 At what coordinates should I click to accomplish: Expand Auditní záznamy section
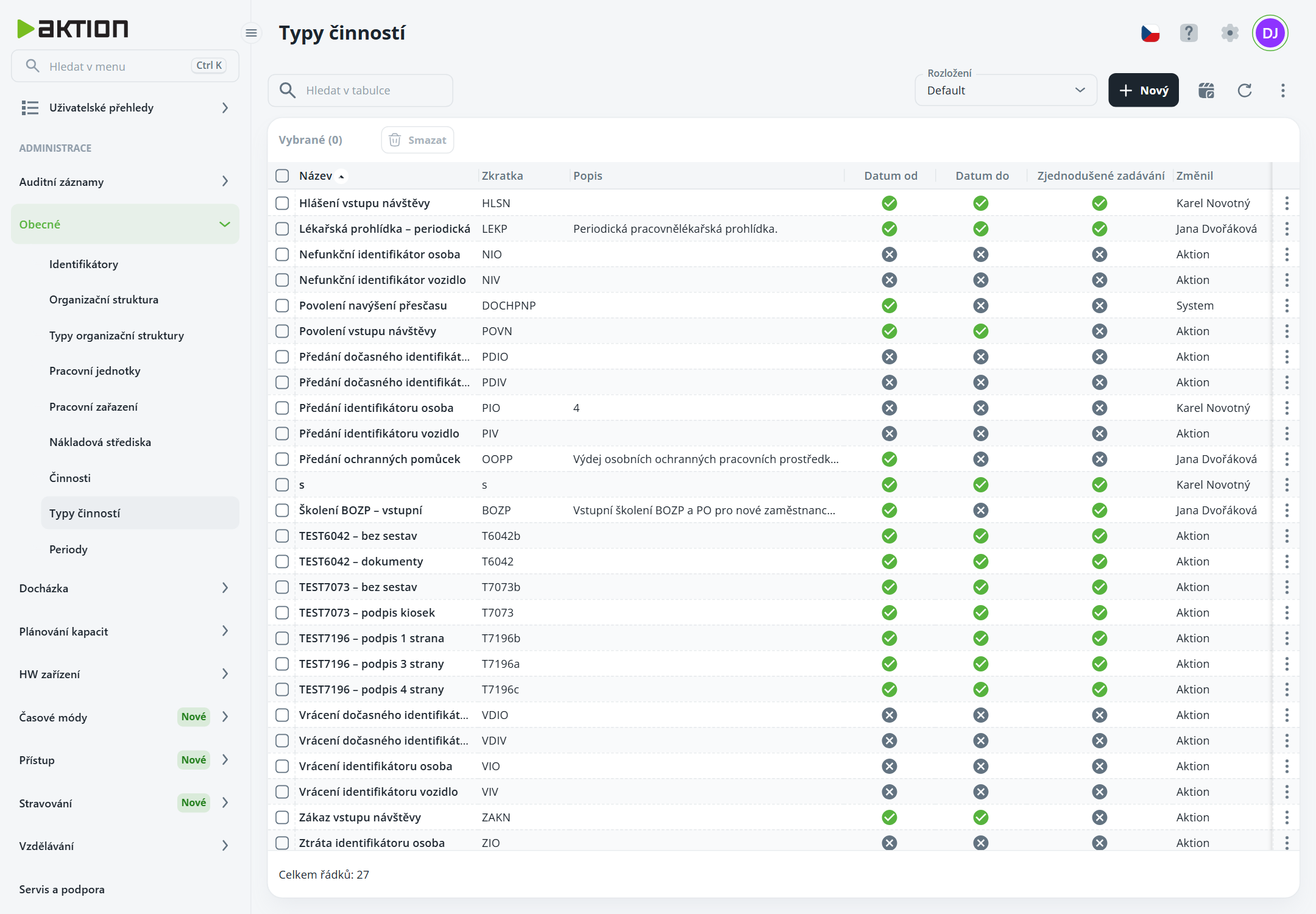pyautogui.click(x=125, y=182)
